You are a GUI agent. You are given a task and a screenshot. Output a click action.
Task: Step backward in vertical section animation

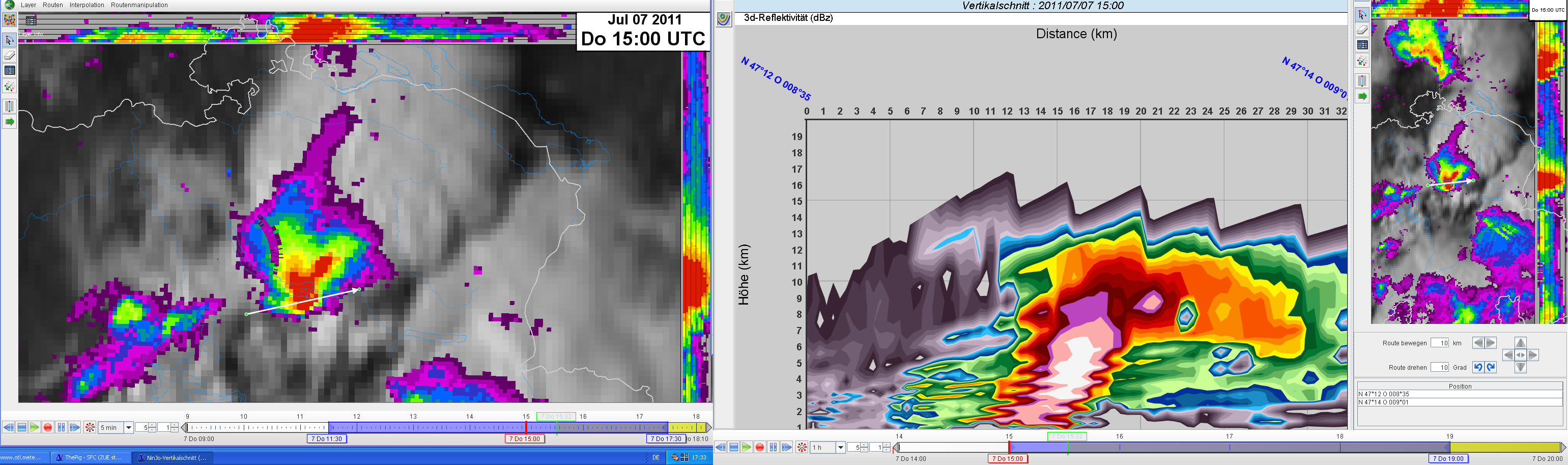pos(721,447)
